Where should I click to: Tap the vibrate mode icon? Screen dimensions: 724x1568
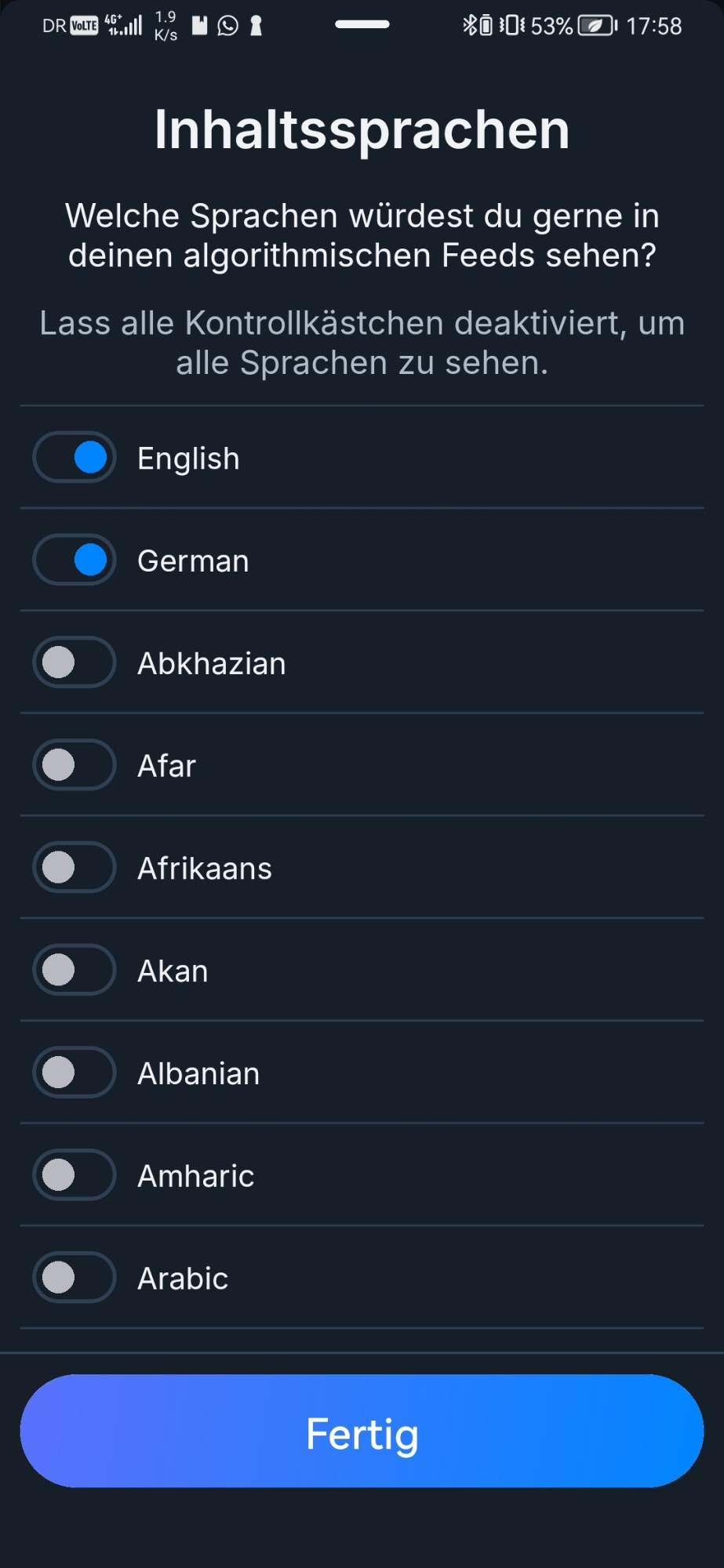click(x=511, y=26)
